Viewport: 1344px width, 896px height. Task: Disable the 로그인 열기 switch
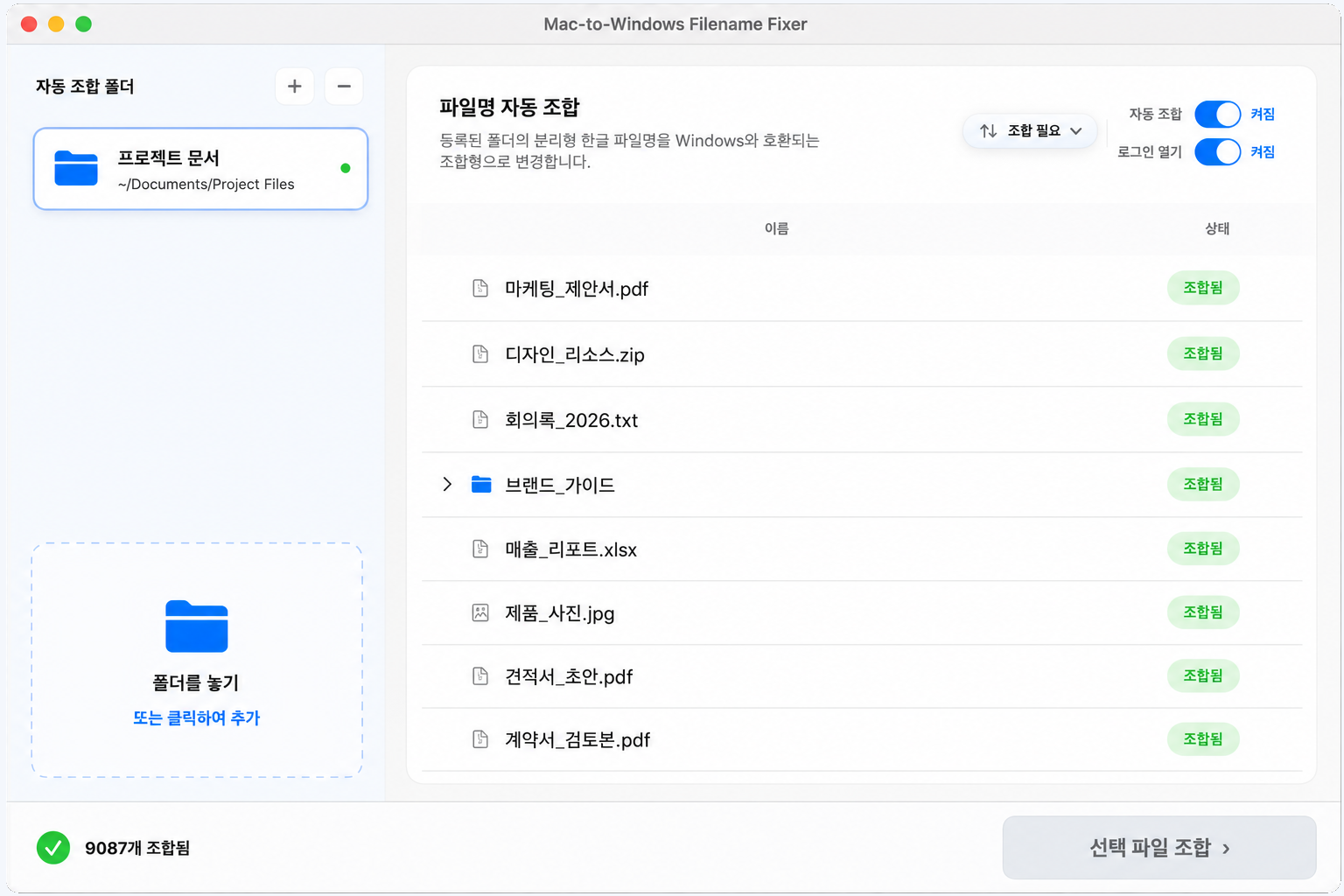(x=1217, y=152)
